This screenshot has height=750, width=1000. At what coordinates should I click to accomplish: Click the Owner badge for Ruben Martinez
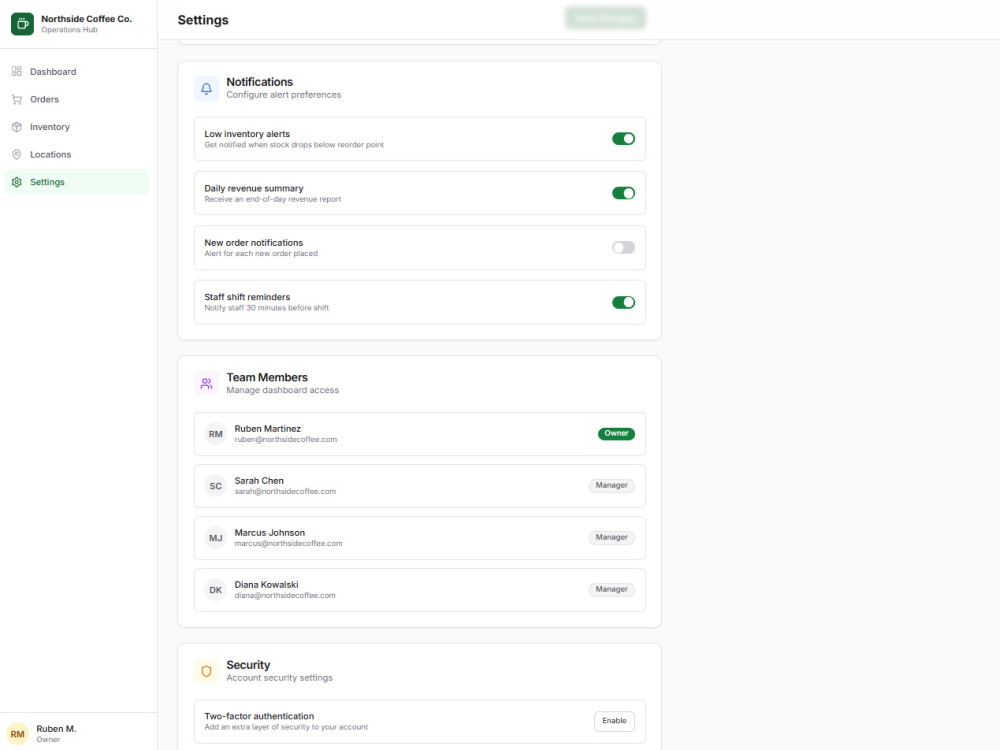point(616,434)
